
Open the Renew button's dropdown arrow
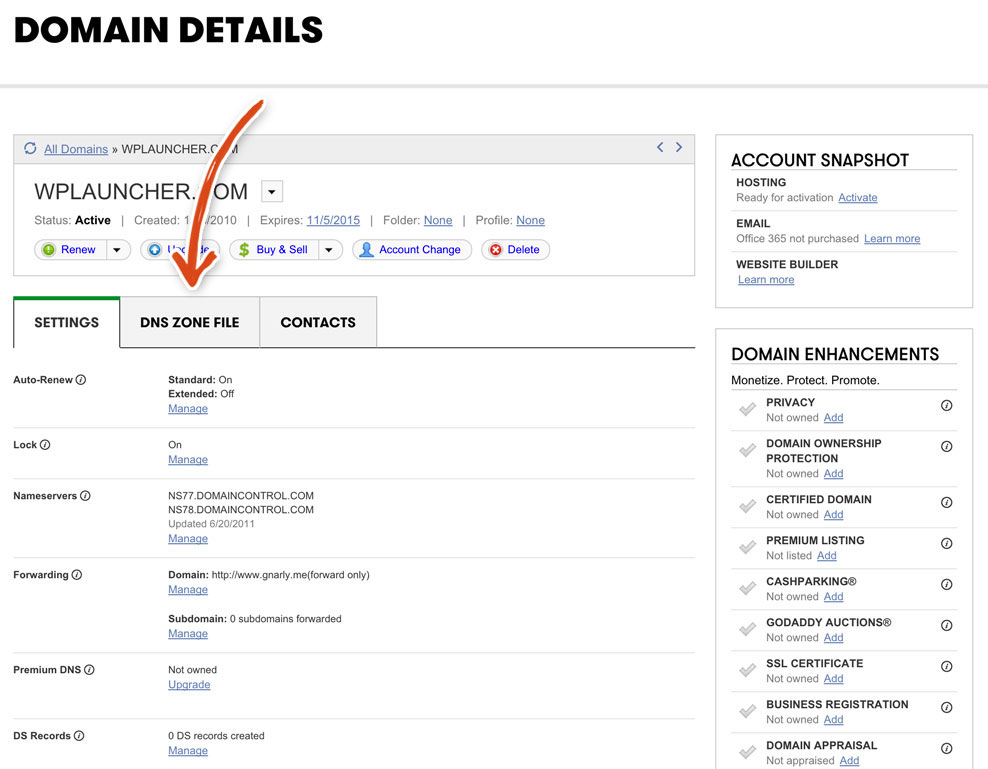pos(117,250)
